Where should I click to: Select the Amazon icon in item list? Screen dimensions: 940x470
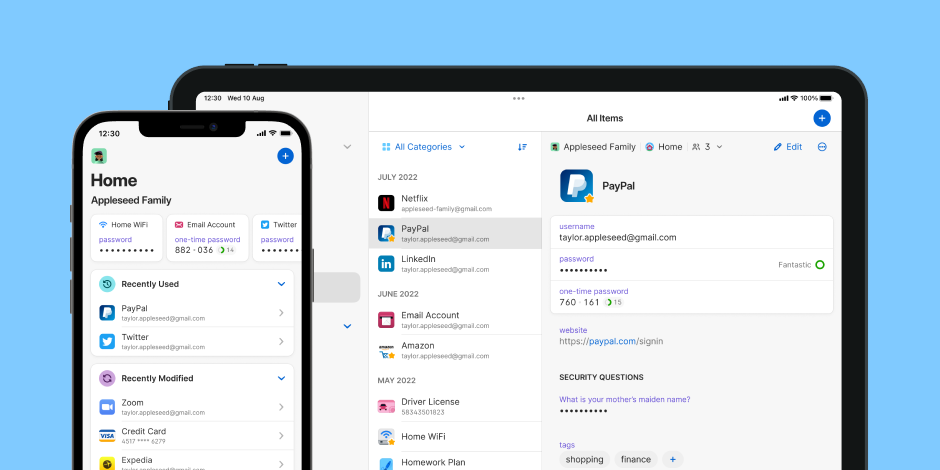pos(386,350)
